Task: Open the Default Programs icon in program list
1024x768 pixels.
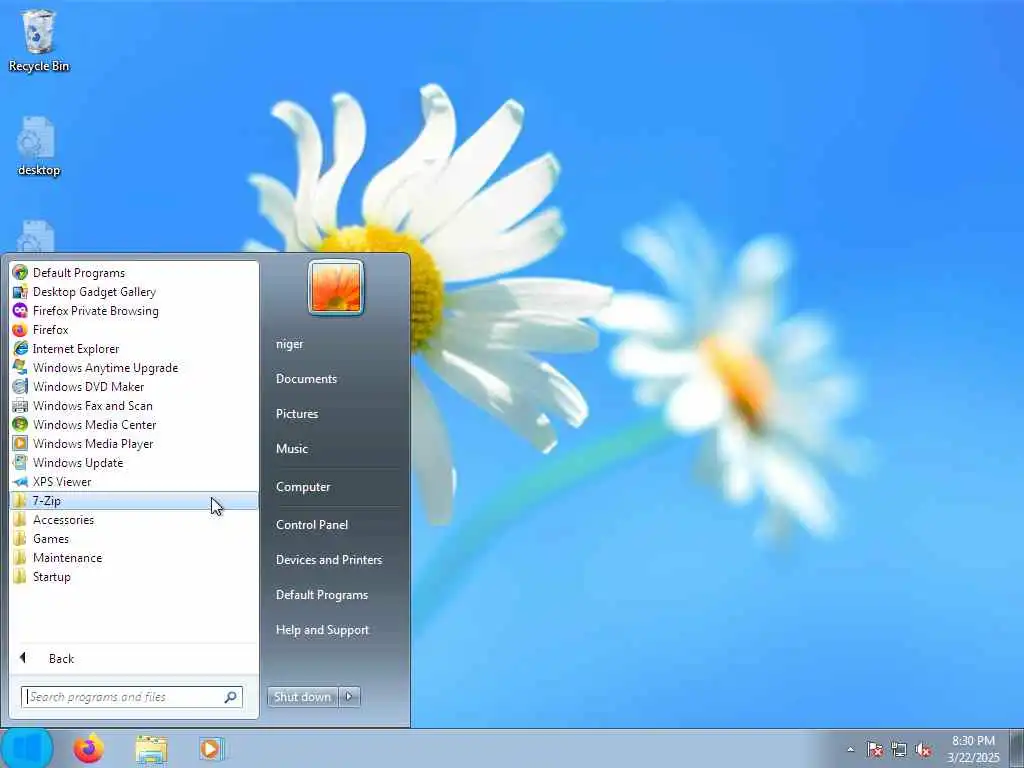Action: 20,272
